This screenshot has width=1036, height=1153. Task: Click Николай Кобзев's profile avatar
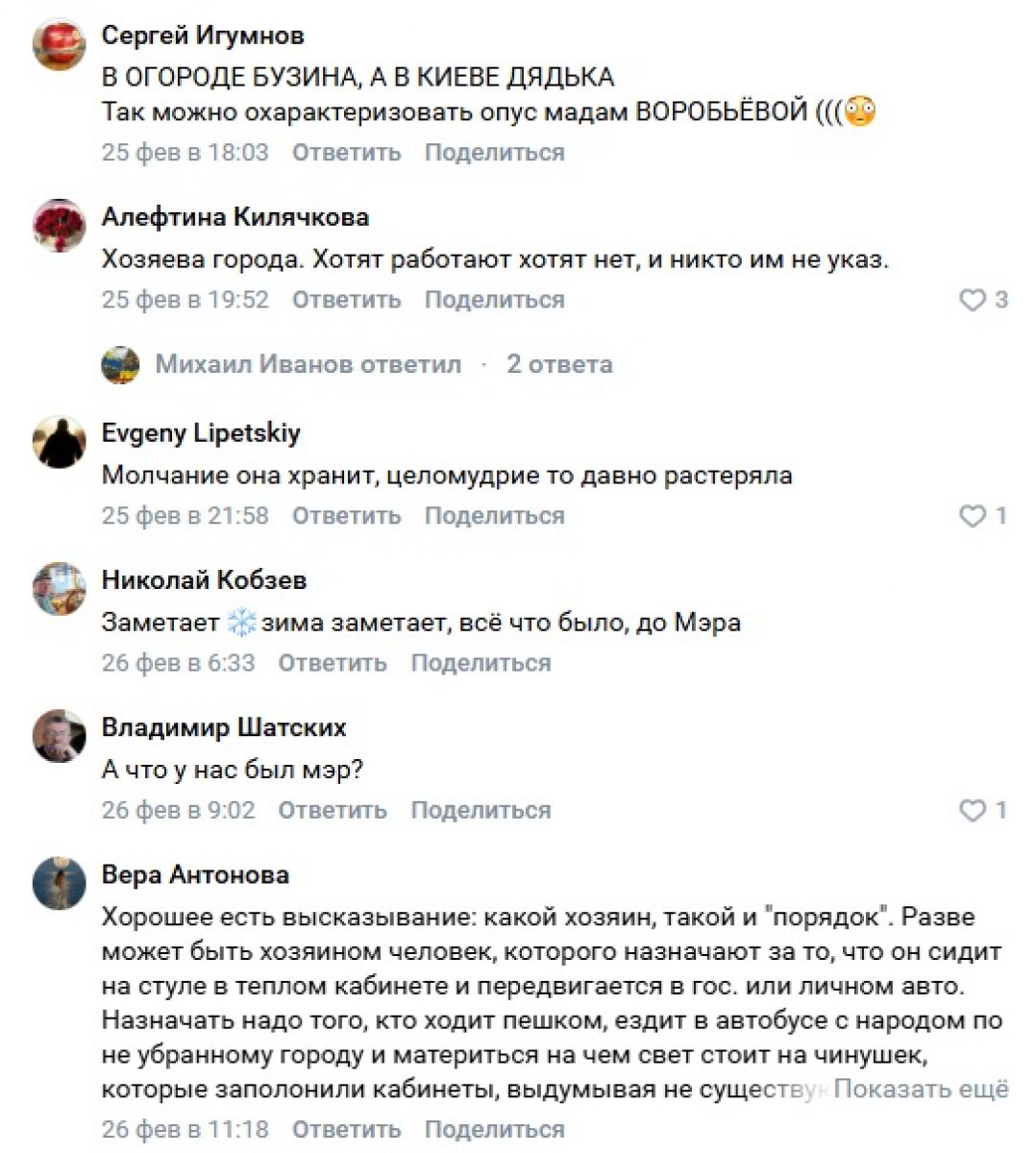point(59,588)
